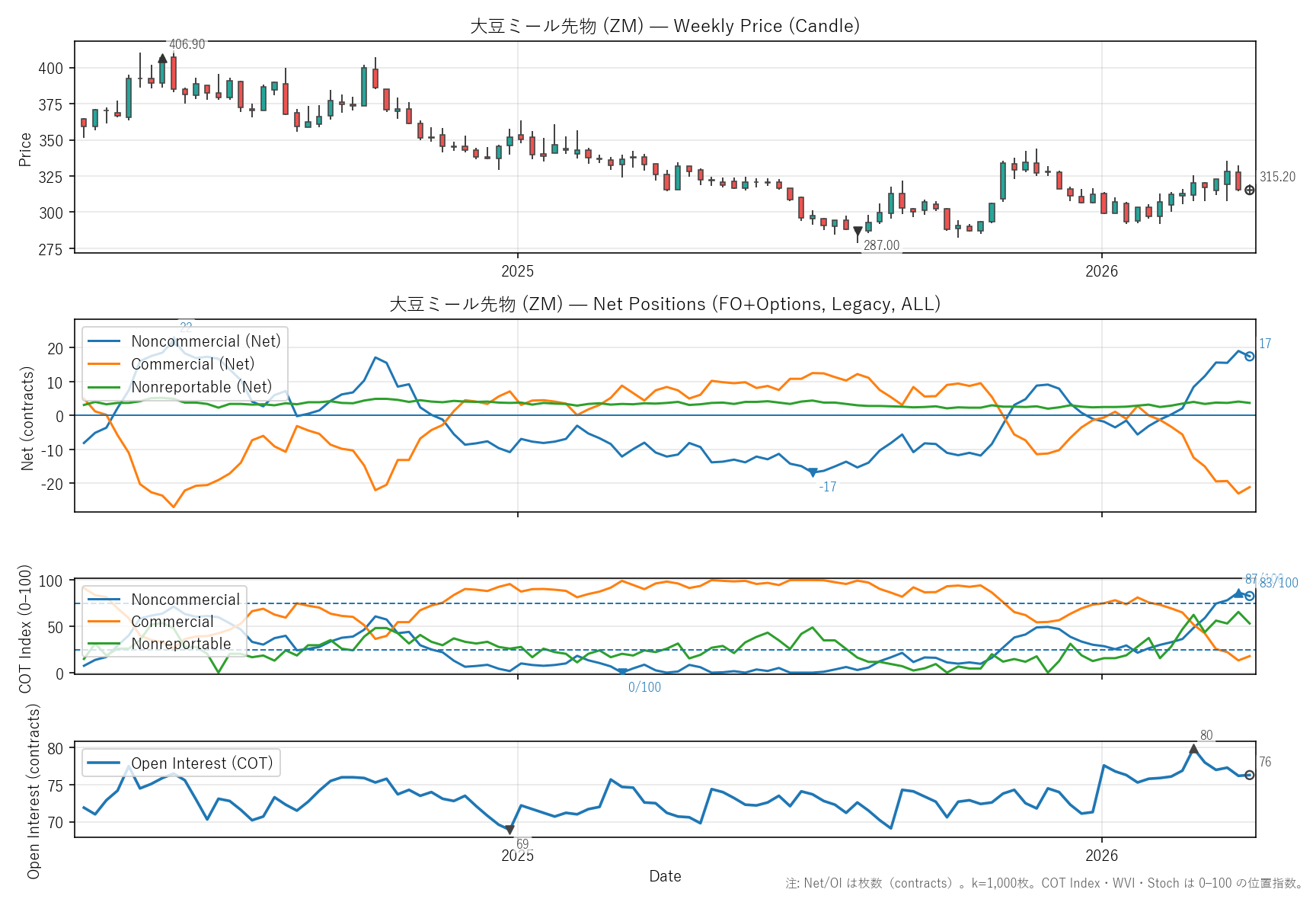Click the 2026 tick label under the price chart

[x=1101, y=271]
